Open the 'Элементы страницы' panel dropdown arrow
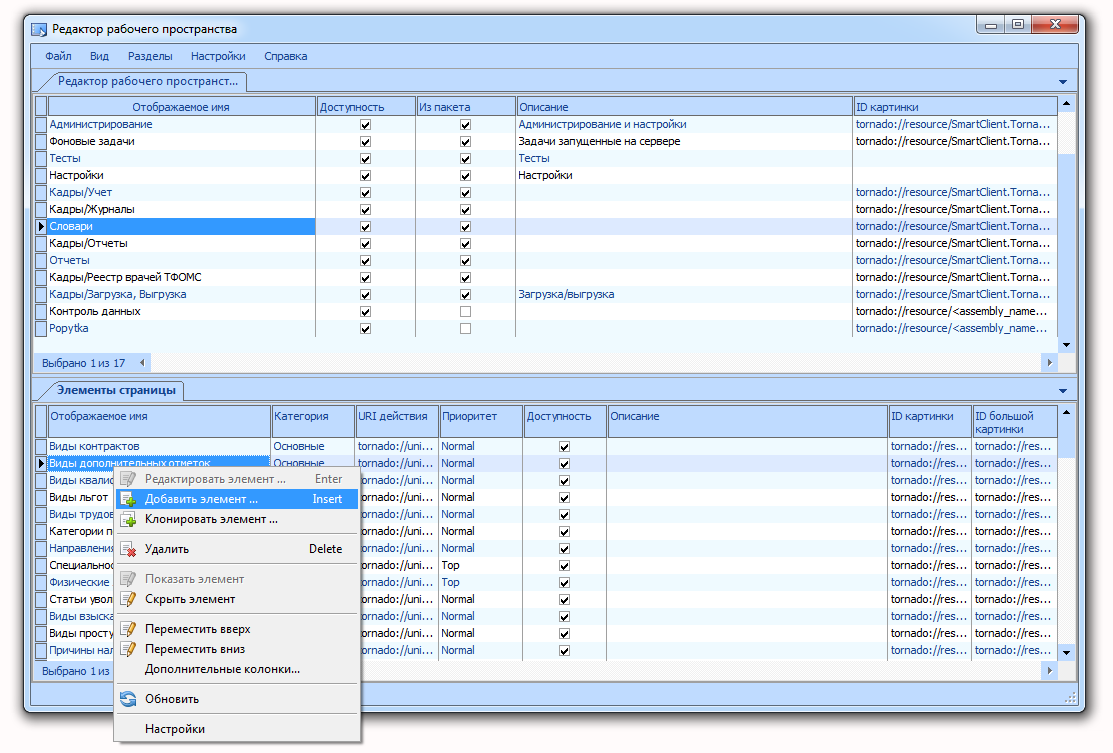The image size is (1113, 753). click(x=1063, y=391)
